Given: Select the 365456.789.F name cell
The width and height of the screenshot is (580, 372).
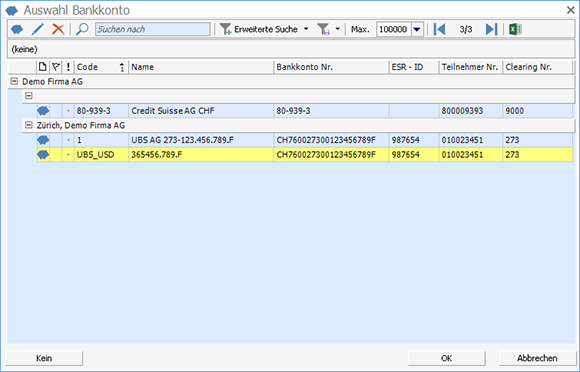Looking at the screenshot, I should coord(201,155).
